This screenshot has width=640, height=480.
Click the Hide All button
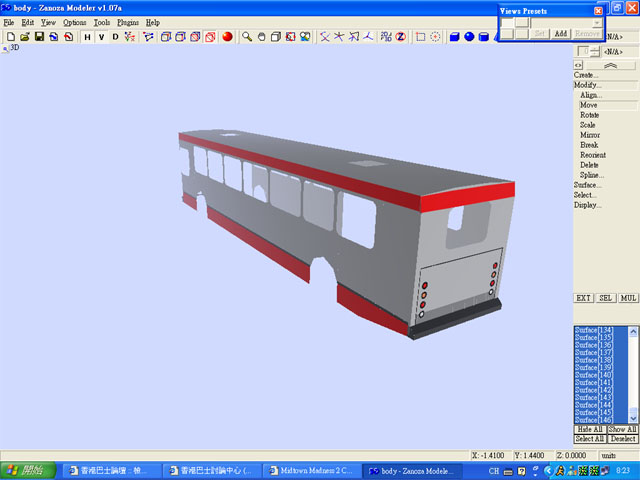tap(589, 429)
